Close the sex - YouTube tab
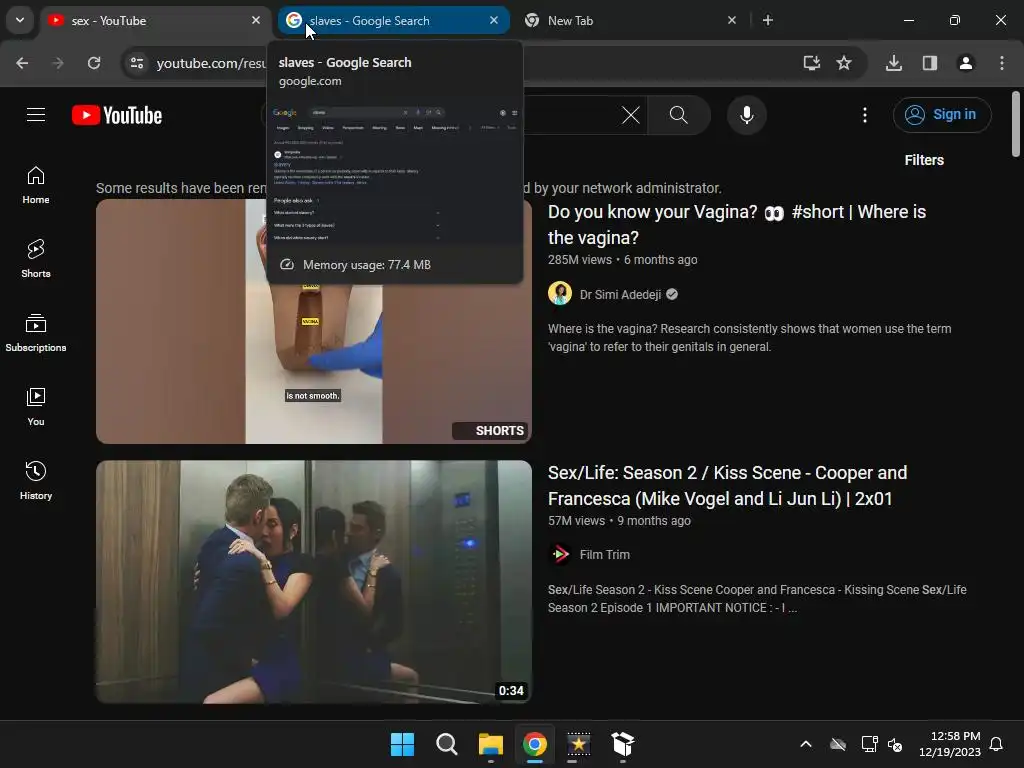 256,20
